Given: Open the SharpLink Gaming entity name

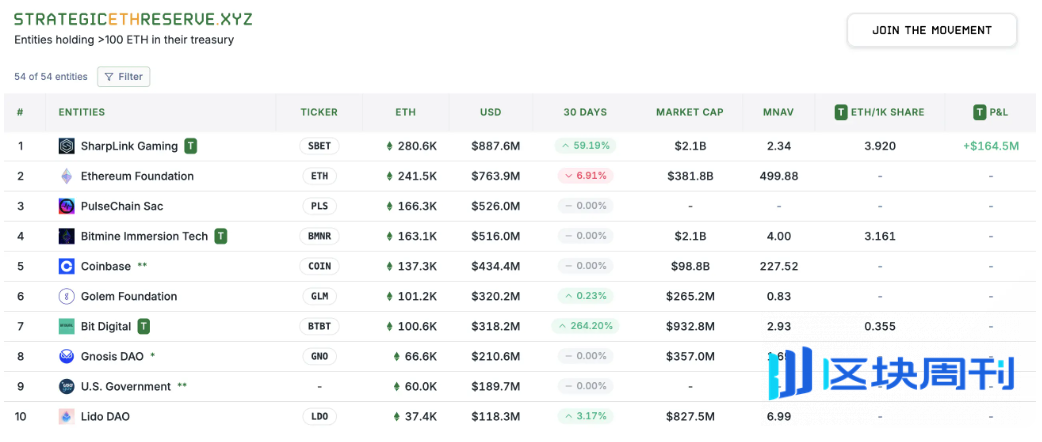Looking at the screenshot, I should [129, 146].
